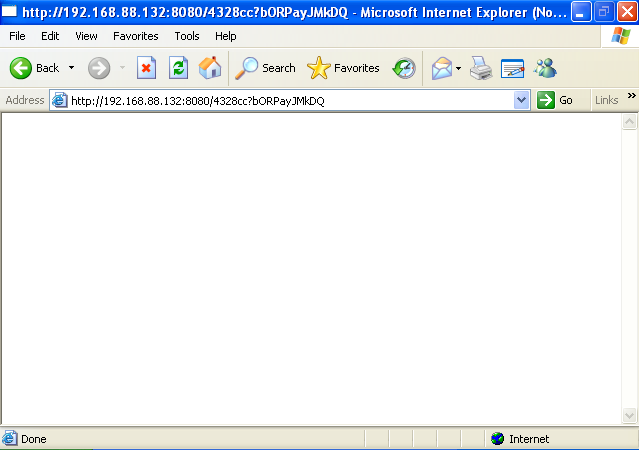Viewport: 639px width, 450px height.
Task: Expand the Links toolbar chevron
Action: pyautogui.click(x=632, y=95)
